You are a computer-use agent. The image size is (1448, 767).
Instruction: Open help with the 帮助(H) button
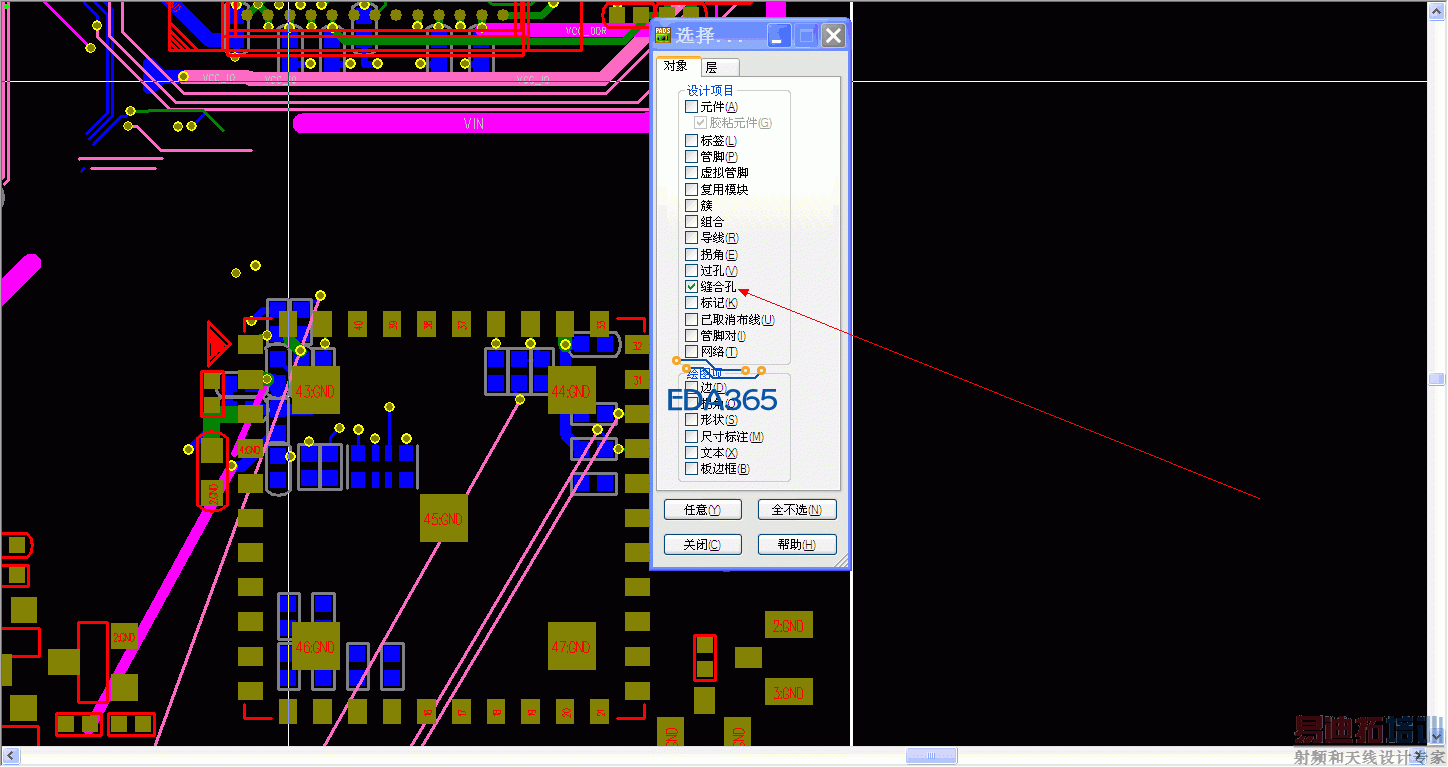point(797,545)
